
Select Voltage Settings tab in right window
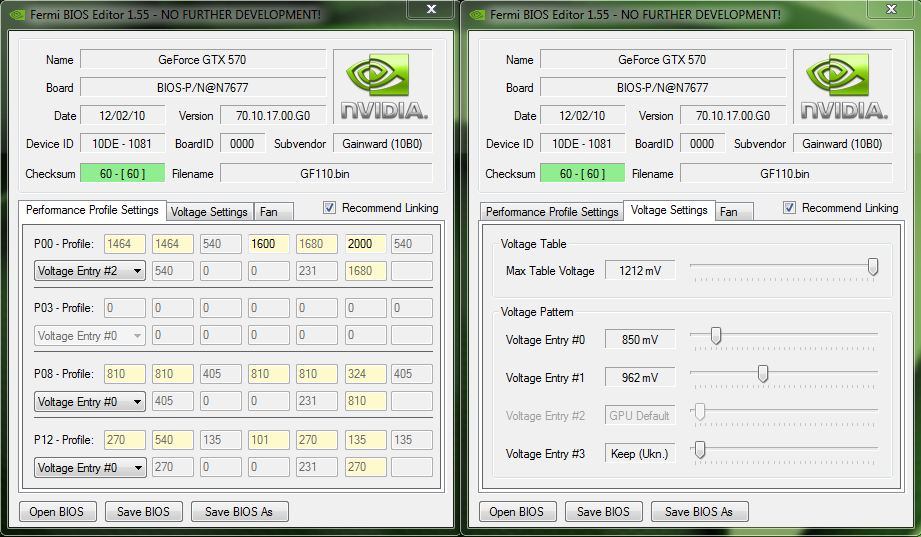click(x=669, y=210)
